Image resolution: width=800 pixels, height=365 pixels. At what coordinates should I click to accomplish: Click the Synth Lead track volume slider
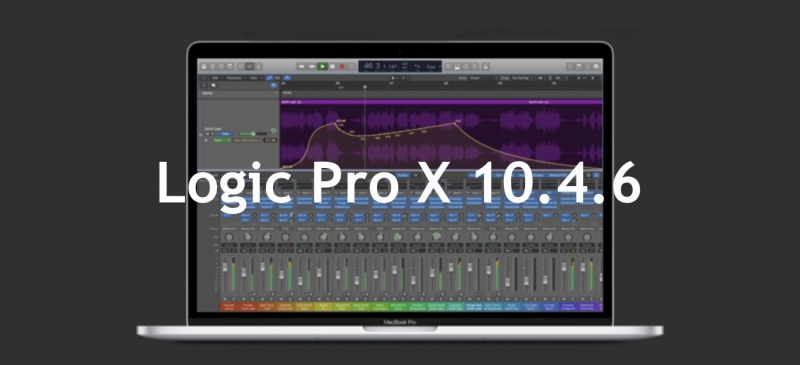(x=253, y=134)
